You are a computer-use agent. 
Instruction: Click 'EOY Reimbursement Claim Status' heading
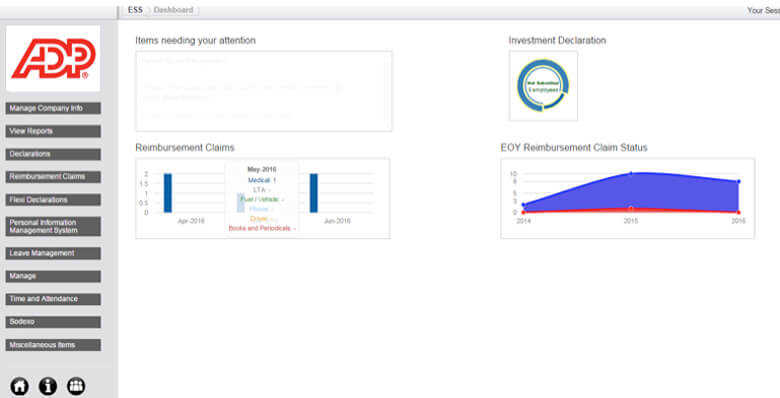point(574,148)
